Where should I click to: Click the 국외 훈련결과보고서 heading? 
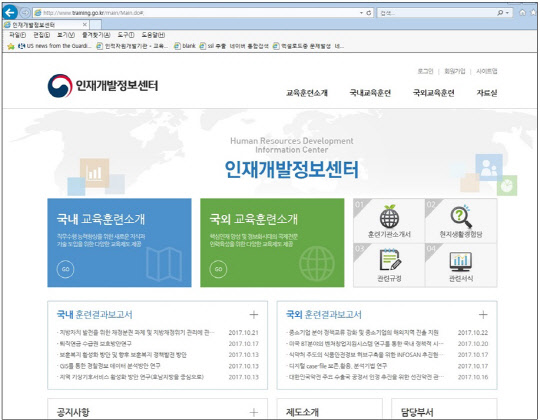pos(324,314)
